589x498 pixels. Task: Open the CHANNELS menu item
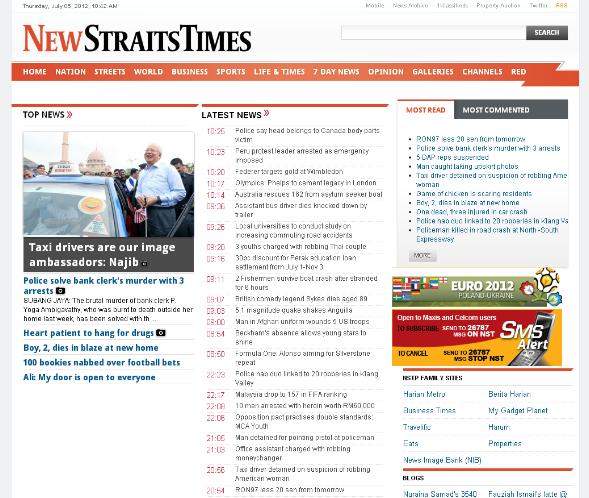click(482, 72)
